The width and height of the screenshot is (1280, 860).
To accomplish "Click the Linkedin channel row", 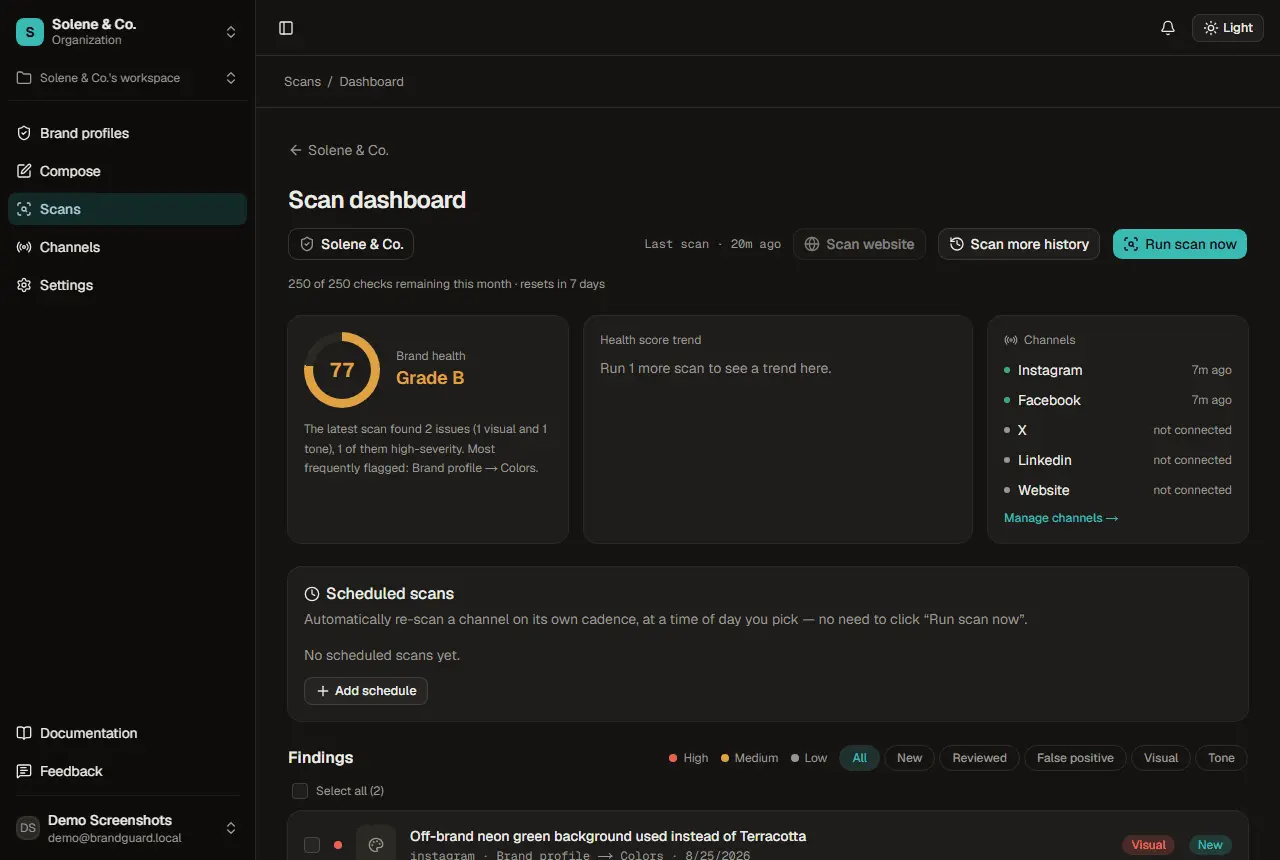I will pos(1118,460).
